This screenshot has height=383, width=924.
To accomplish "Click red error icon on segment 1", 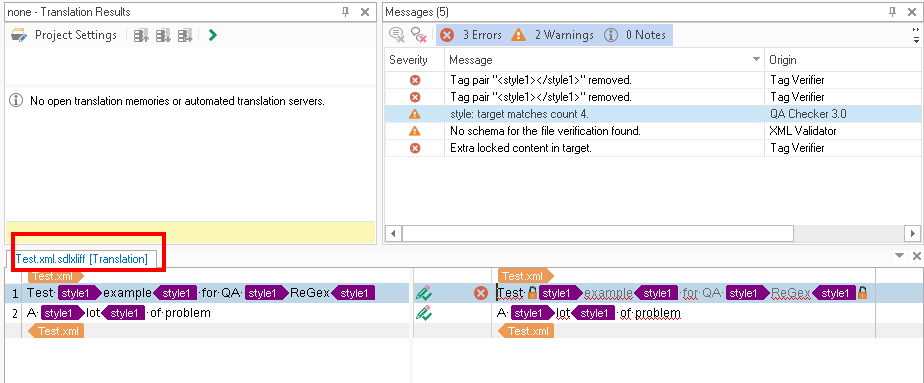I will click(x=481, y=293).
